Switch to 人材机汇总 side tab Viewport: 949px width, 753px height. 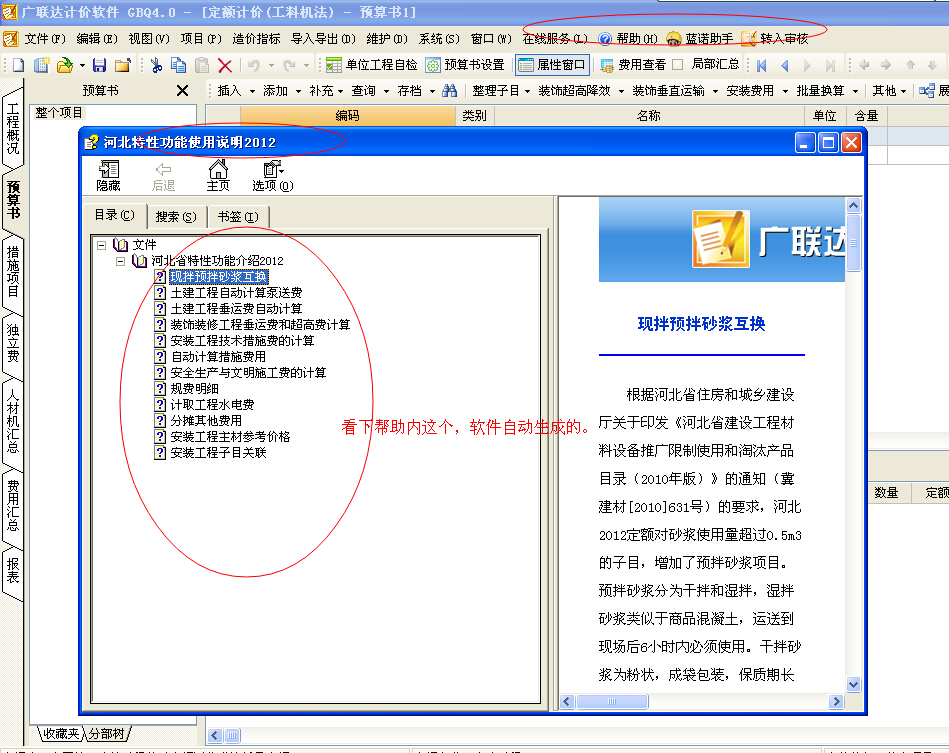pos(12,421)
